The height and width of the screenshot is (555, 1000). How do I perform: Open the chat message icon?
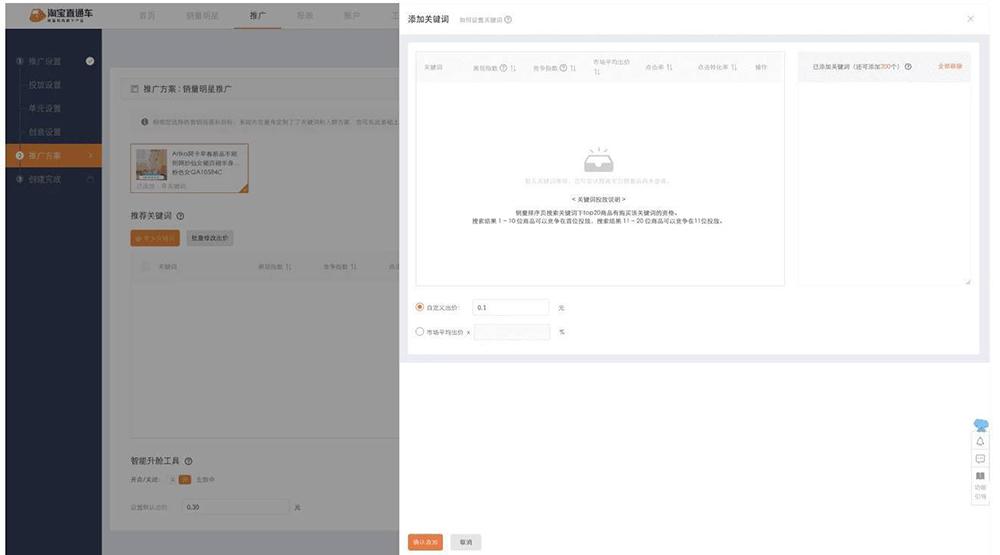(x=980, y=459)
